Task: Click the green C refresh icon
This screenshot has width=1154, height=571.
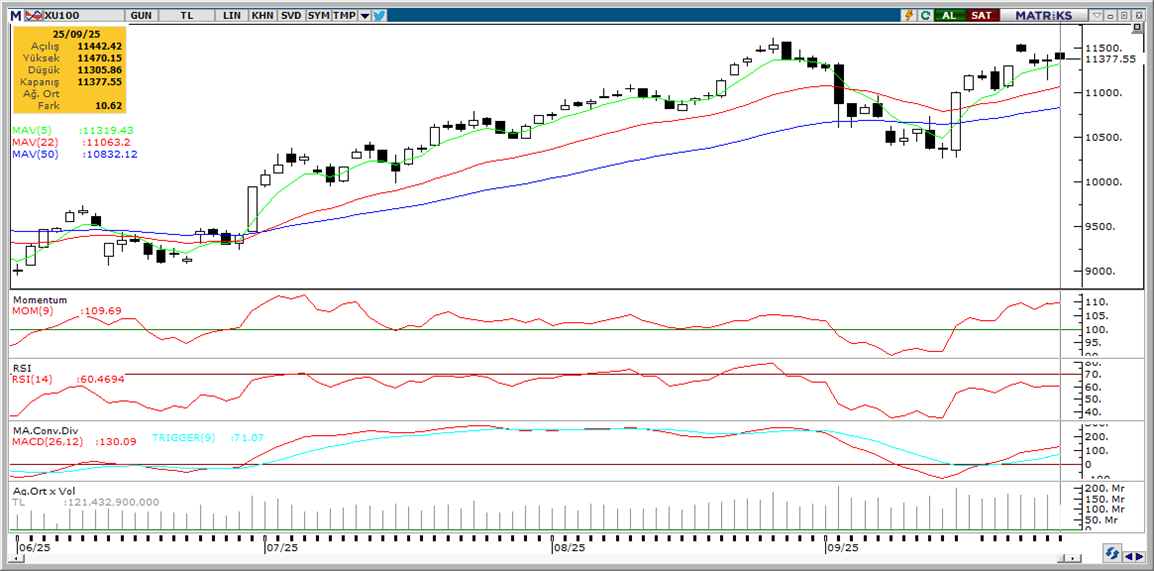Action: [925, 16]
